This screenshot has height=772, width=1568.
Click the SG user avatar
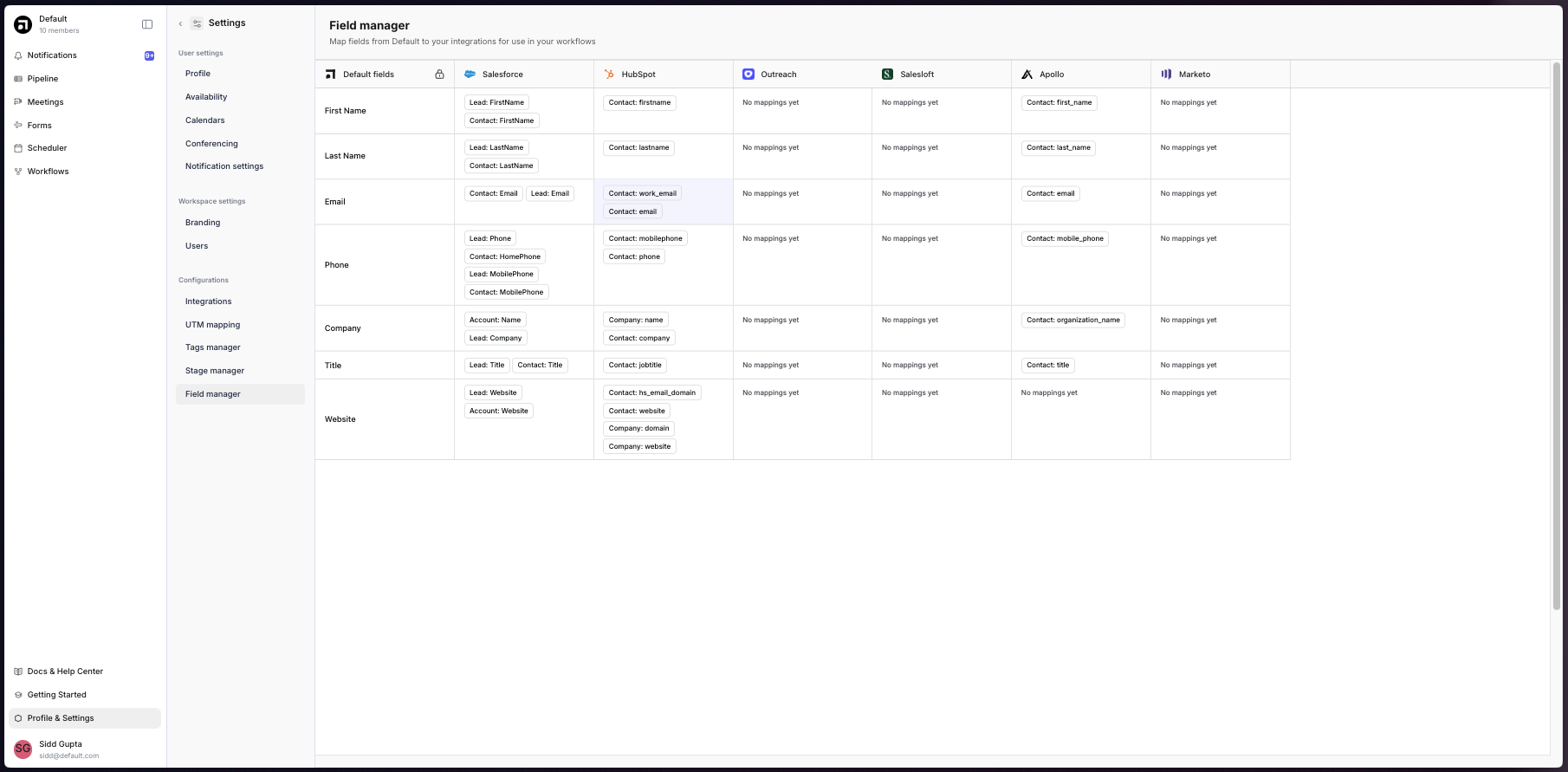[x=23, y=749]
